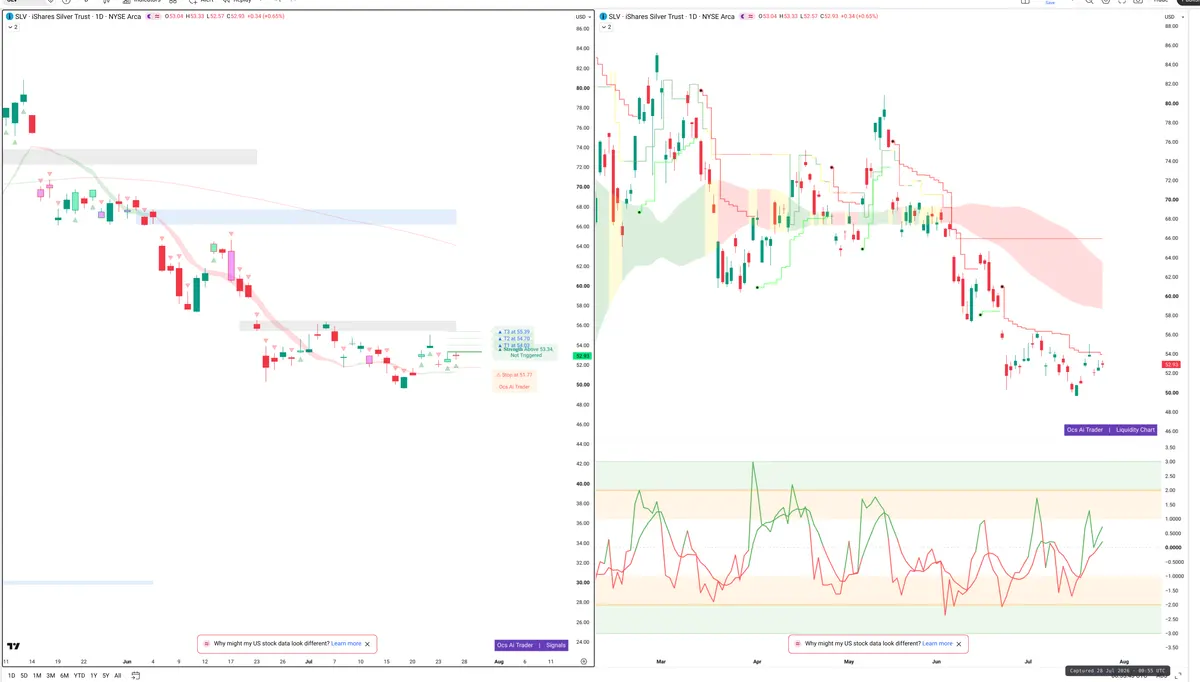
Task: Click Learn more link in right chart notice
Action: [937, 644]
